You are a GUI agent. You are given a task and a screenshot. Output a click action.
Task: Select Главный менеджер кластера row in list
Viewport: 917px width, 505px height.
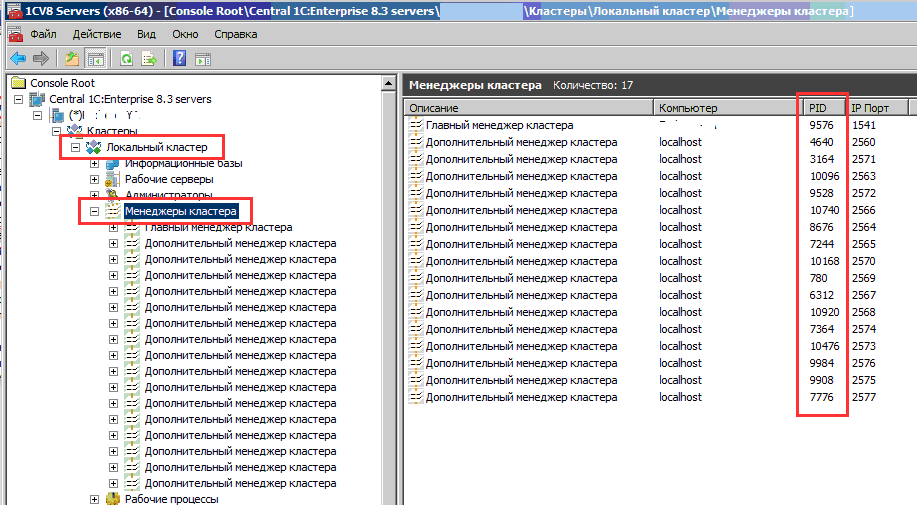pos(499,125)
